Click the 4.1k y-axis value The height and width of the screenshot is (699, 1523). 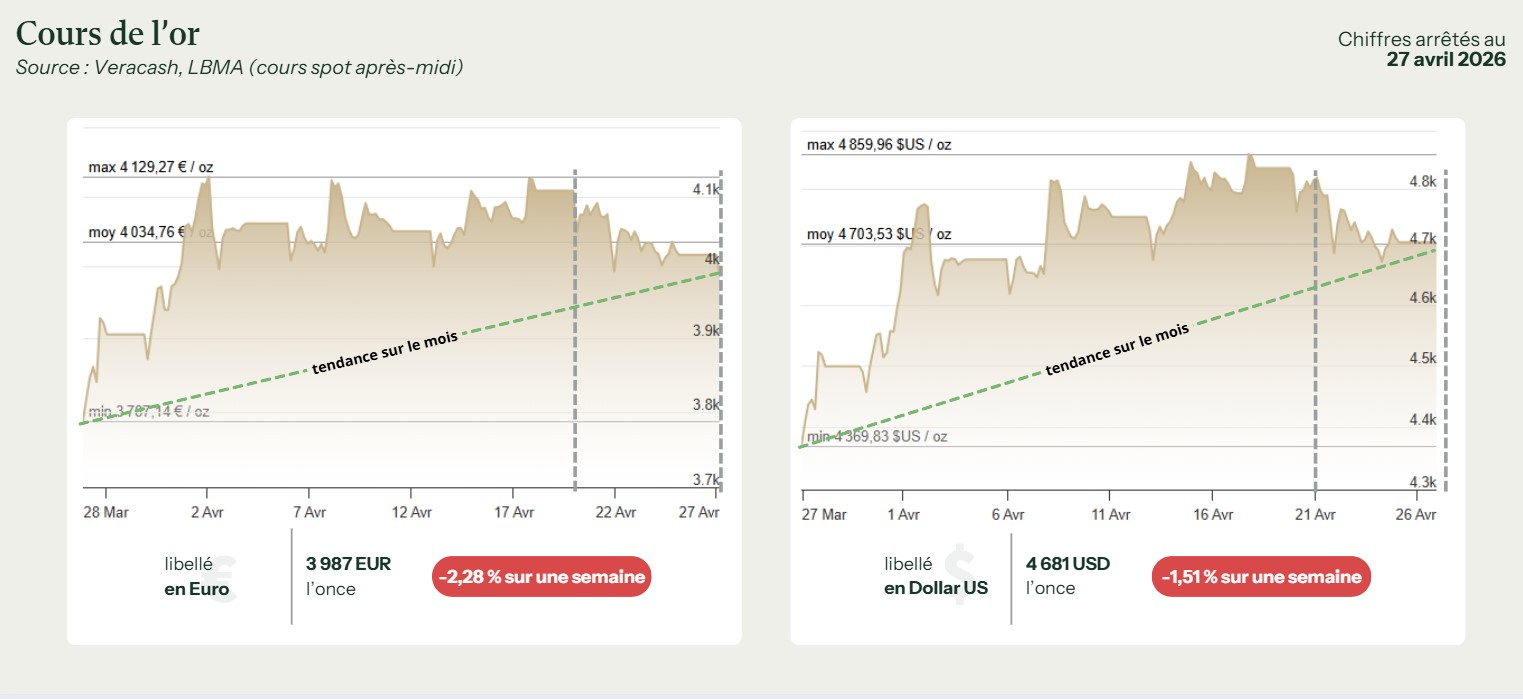tap(706, 190)
